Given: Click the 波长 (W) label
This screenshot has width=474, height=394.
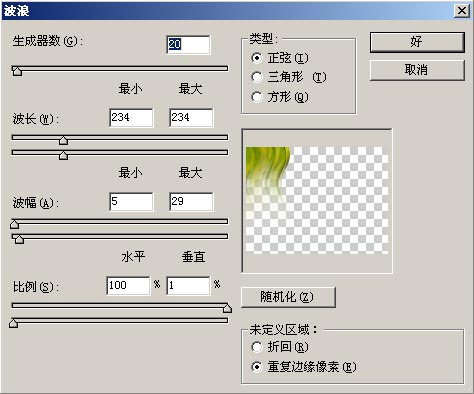Looking at the screenshot, I should coord(36,119).
